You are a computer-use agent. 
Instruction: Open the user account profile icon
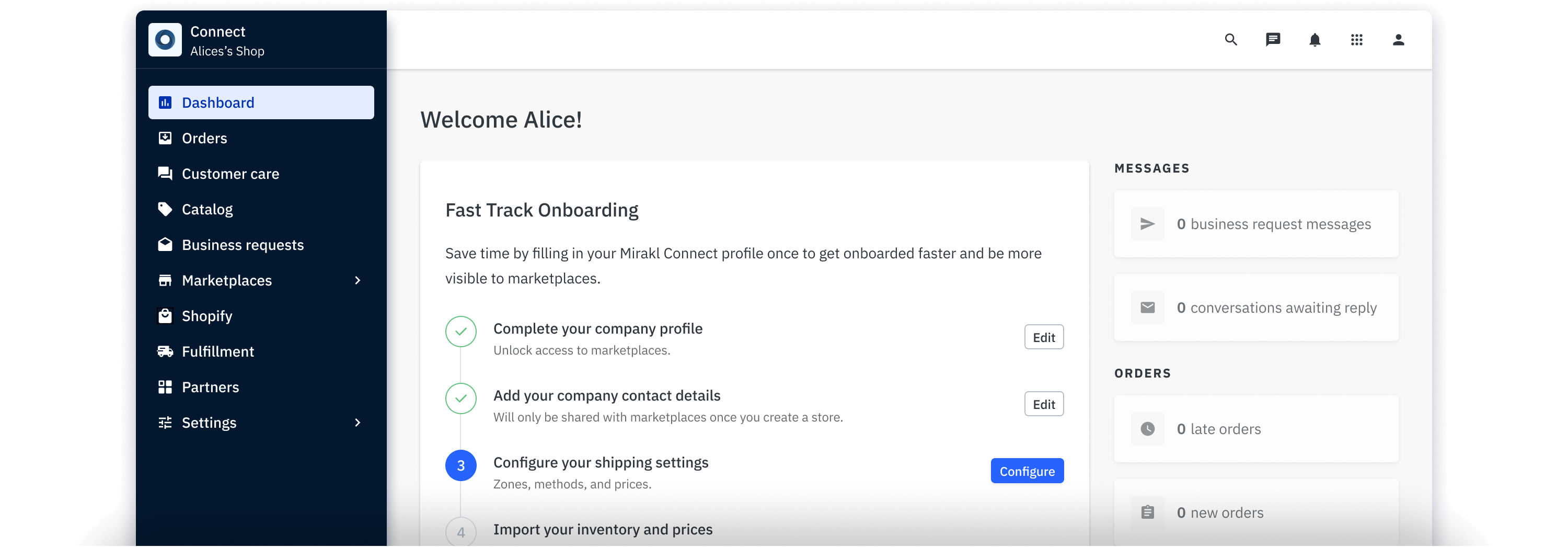click(x=1398, y=40)
